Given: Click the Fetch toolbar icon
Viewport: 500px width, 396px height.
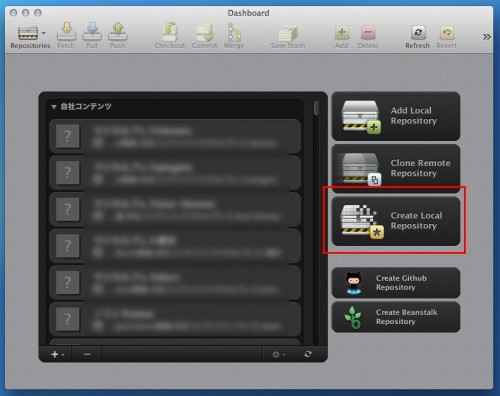Looking at the screenshot, I should 66,32.
